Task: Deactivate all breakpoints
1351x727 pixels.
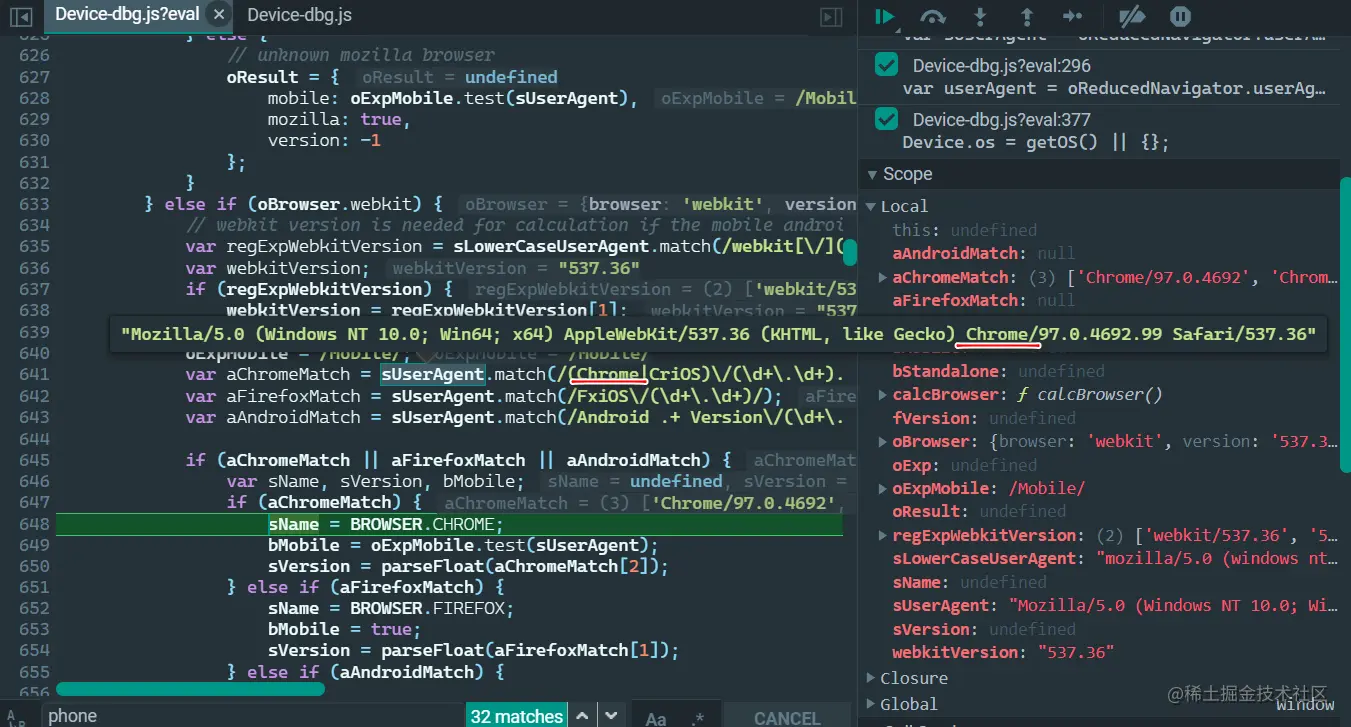Action: (x=1131, y=16)
